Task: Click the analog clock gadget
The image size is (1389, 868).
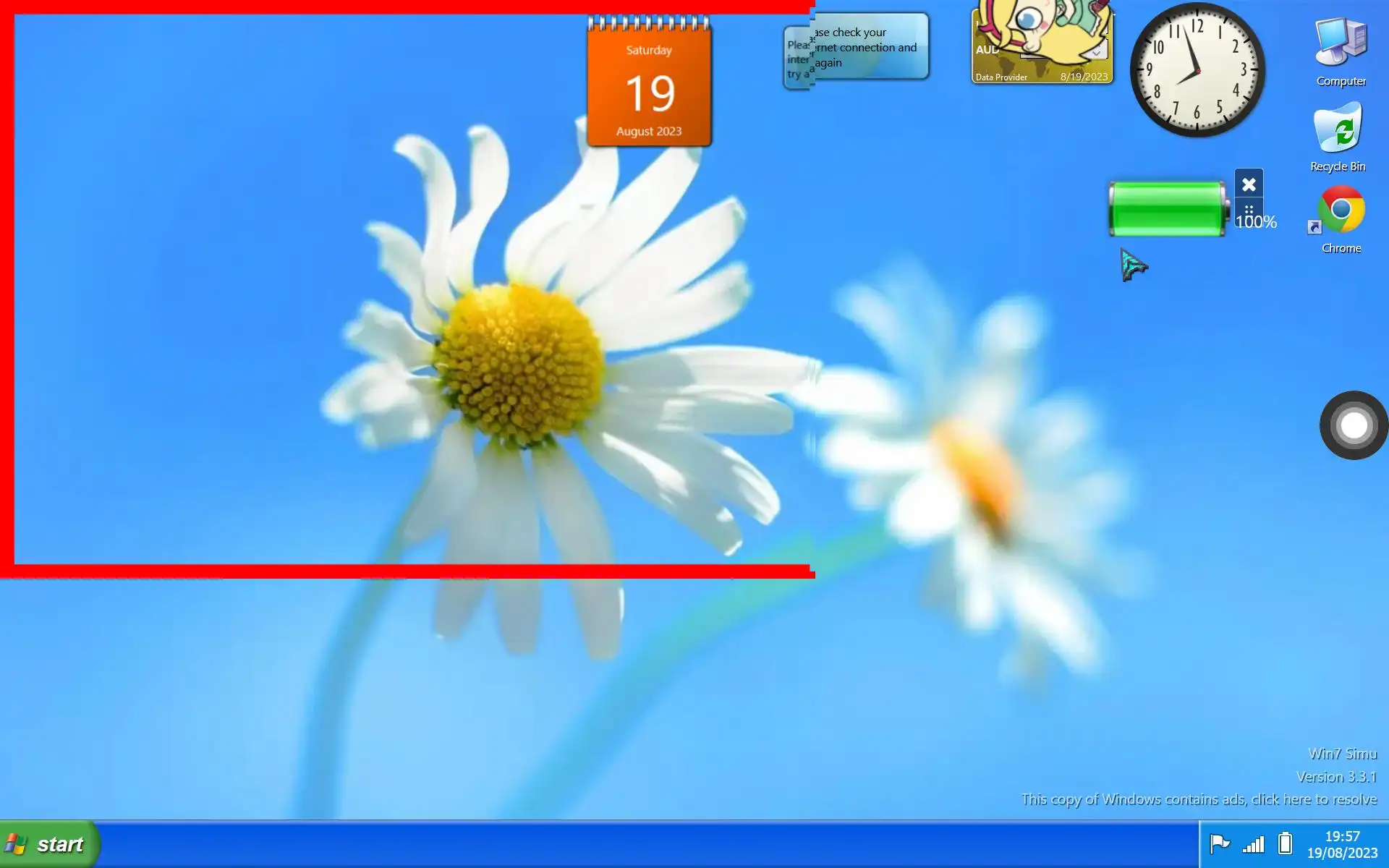Action: [x=1197, y=70]
